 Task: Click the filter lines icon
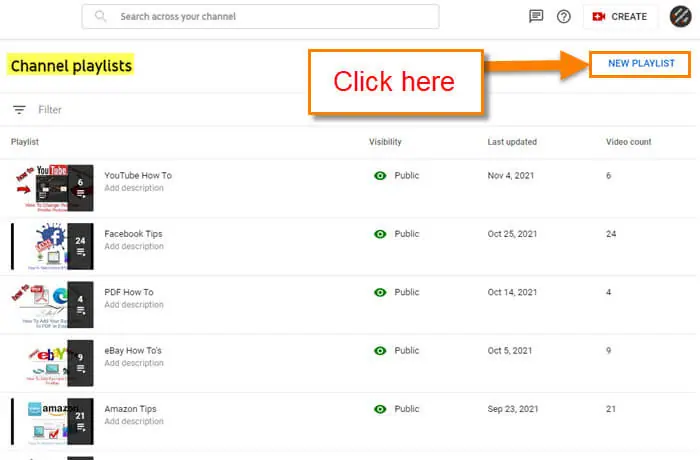19,109
